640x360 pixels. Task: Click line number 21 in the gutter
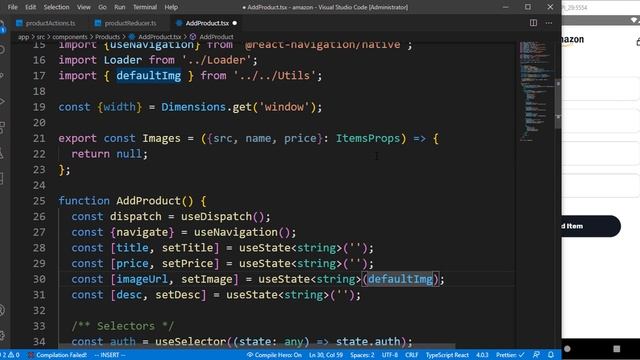39,138
